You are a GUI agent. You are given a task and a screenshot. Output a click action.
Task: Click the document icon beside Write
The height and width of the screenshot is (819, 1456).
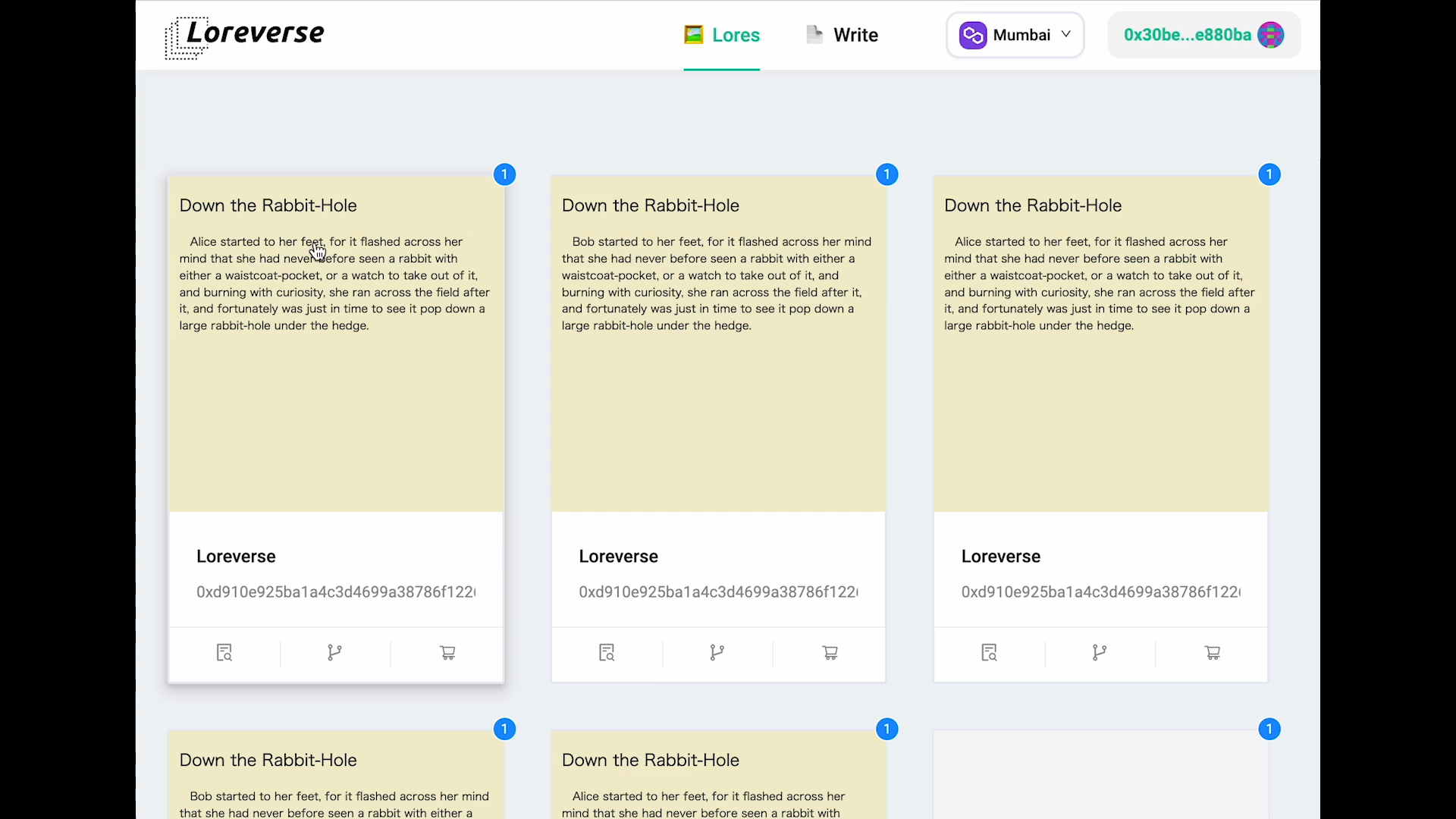coord(814,35)
